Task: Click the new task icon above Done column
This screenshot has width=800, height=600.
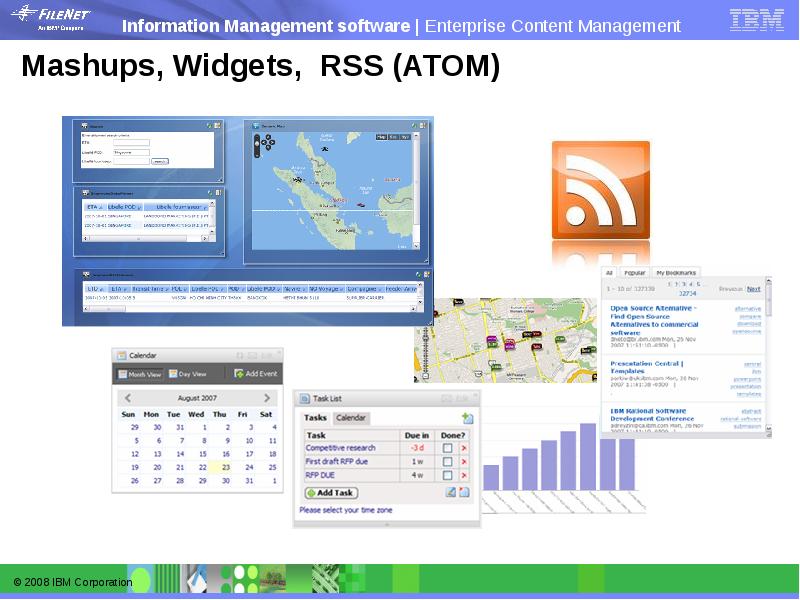Action: 467,418
